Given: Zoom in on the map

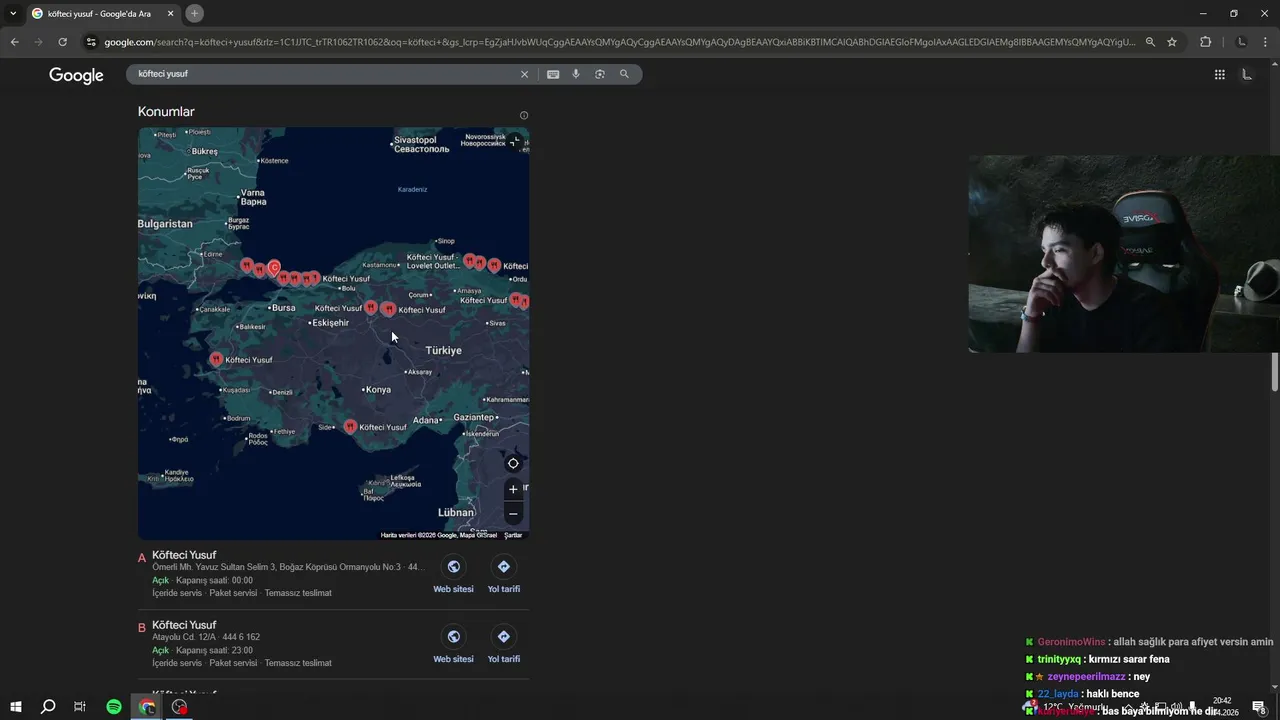Looking at the screenshot, I should click(513, 489).
